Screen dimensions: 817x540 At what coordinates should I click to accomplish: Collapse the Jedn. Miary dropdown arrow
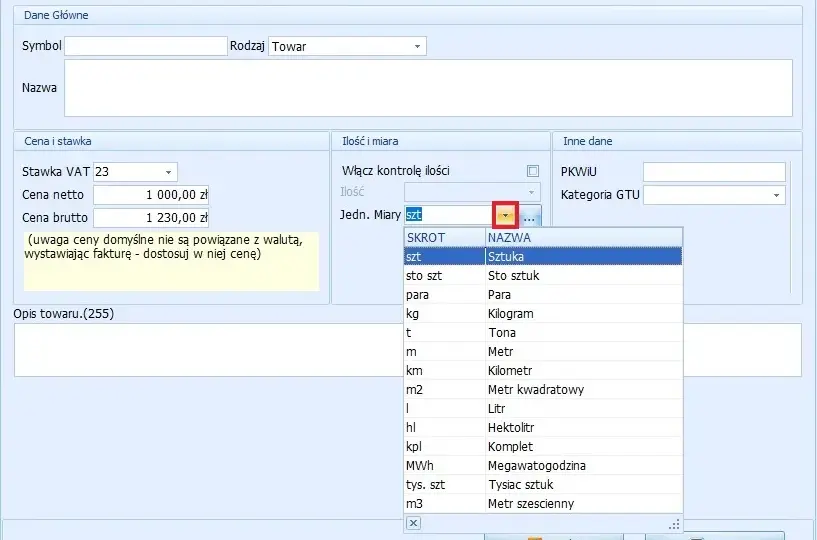tap(505, 215)
